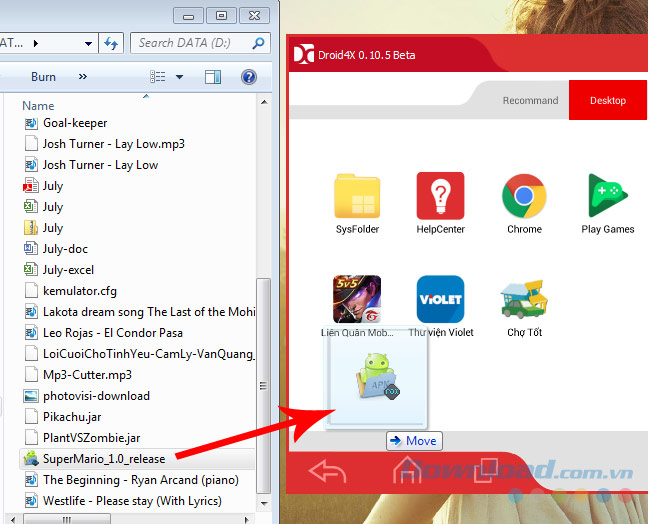The width and height of the screenshot is (648, 524).
Task: Click the Explorer help question mark icon
Action: pos(248,77)
